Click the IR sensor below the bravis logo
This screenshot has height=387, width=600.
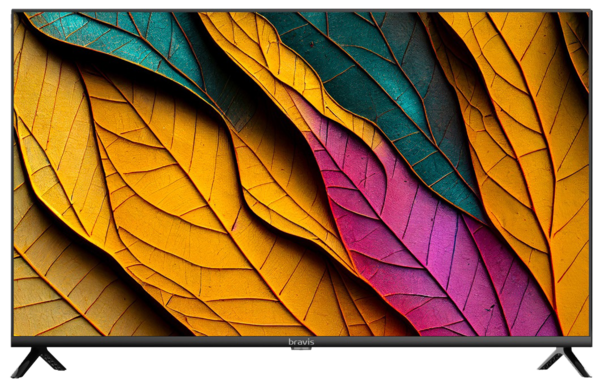(x=301, y=348)
